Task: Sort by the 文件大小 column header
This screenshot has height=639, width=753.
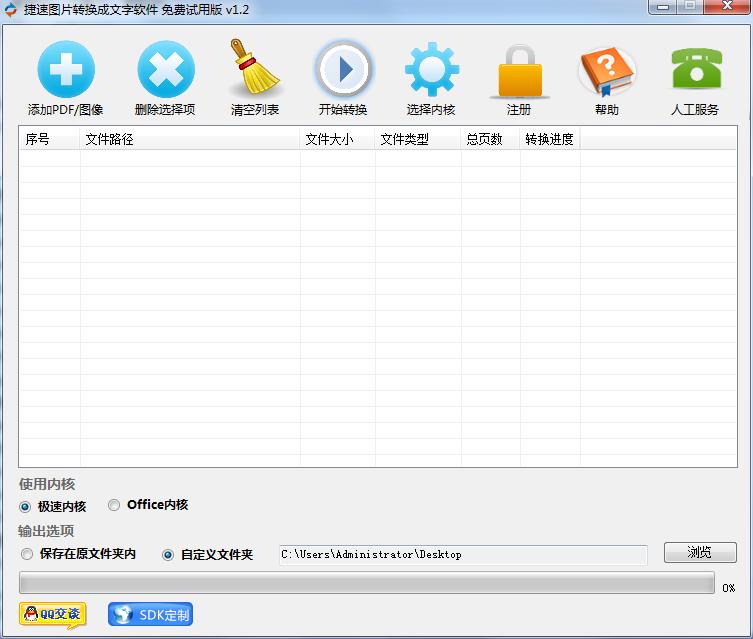Action: click(x=337, y=139)
